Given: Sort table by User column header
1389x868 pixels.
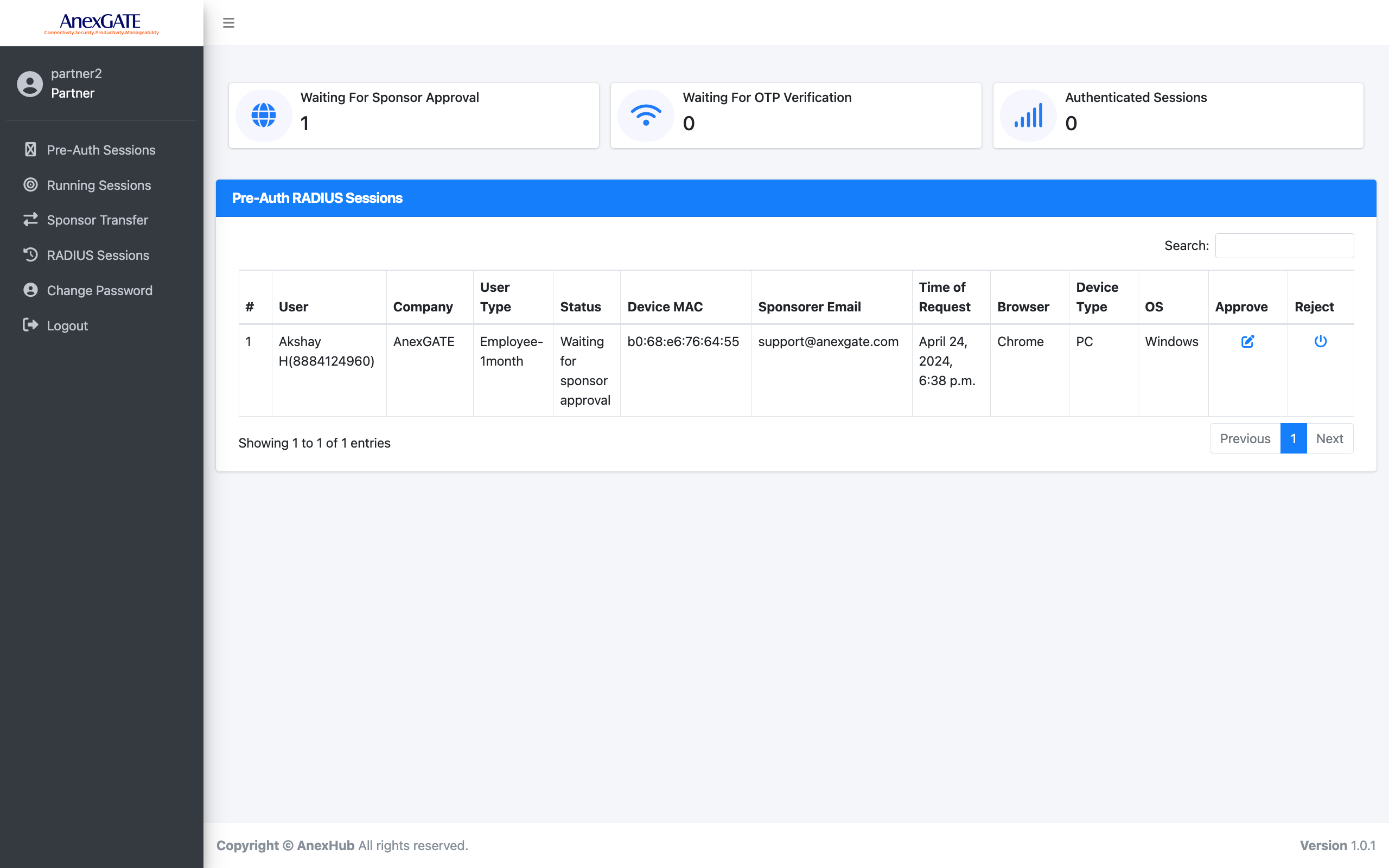Looking at the screenshot, I should click(x=294, y=307).
